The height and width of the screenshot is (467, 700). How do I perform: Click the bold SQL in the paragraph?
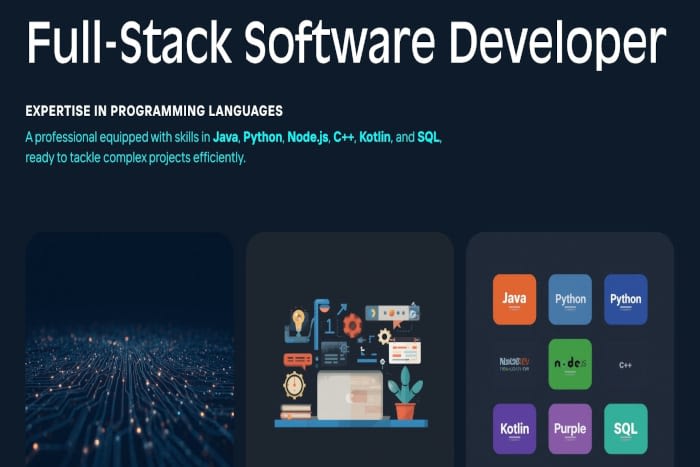point(428,137)
